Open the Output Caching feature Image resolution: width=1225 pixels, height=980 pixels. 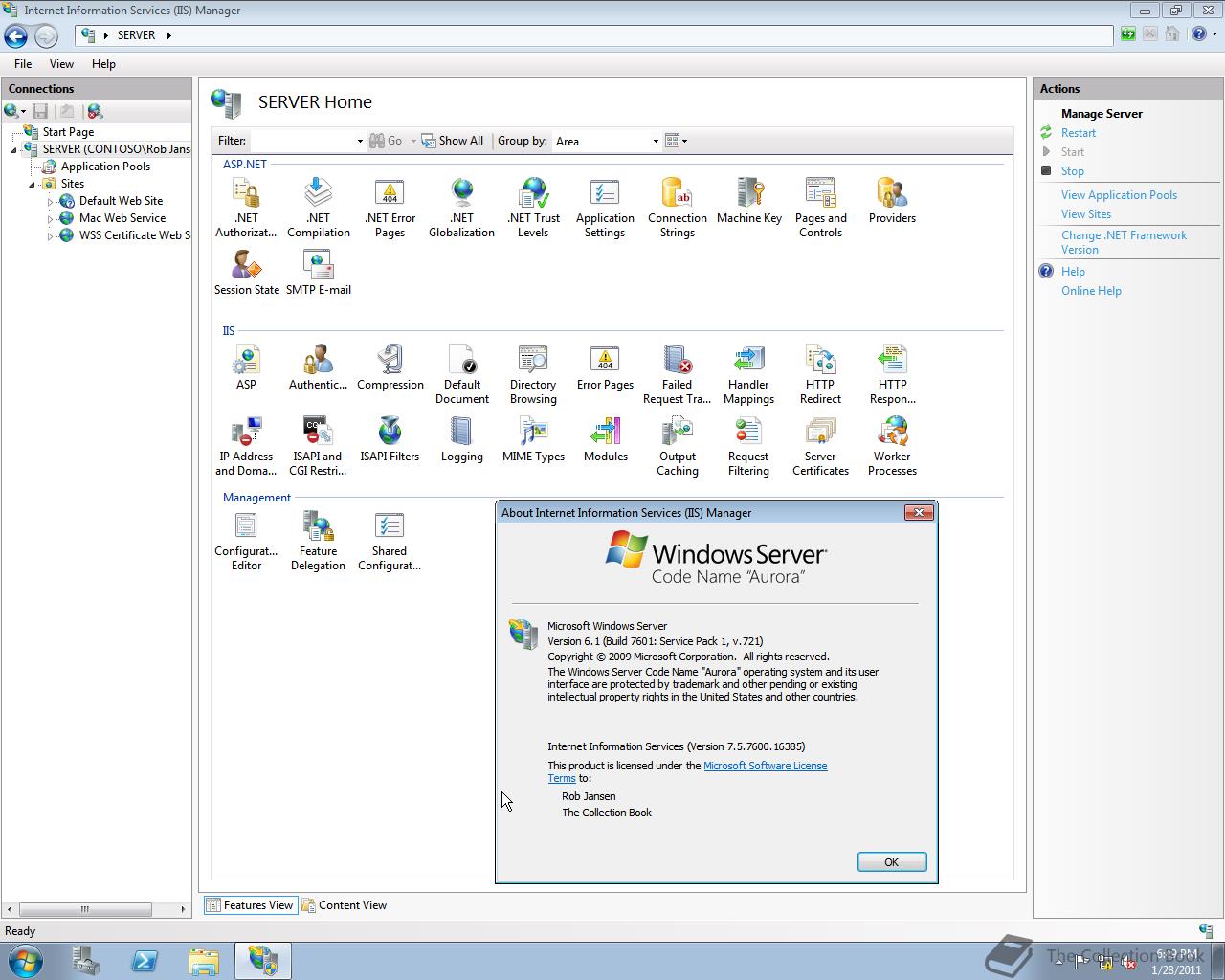[x=677, y=446]
